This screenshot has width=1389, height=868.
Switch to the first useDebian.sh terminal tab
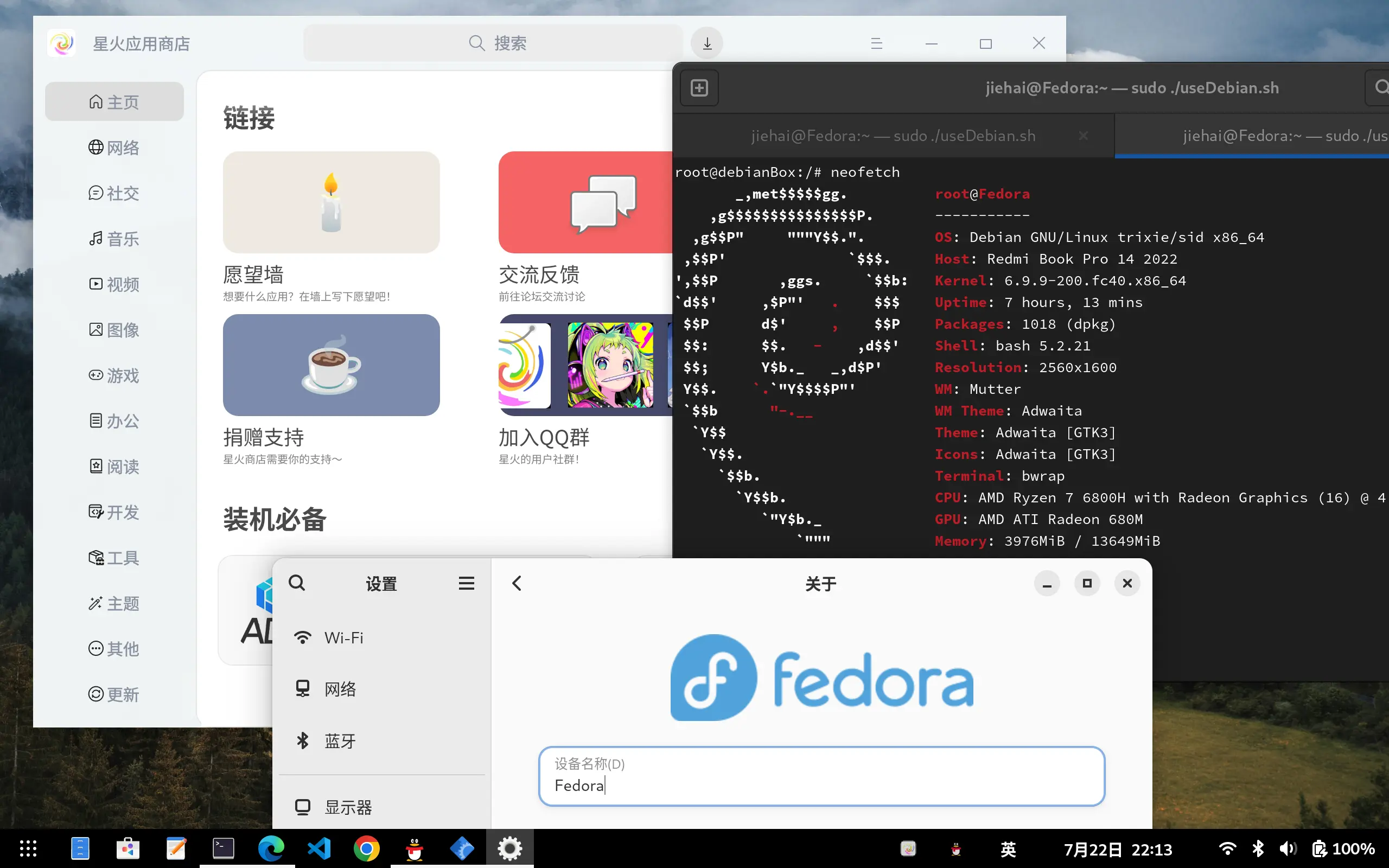tap(893, 136)
